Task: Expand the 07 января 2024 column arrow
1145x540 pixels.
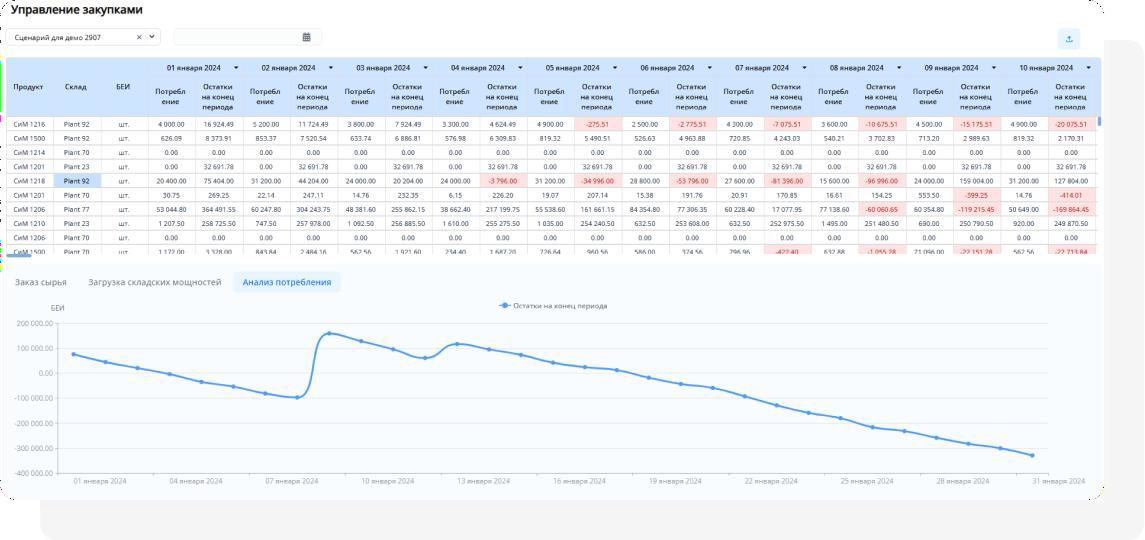Action: [x=804, y=67]
